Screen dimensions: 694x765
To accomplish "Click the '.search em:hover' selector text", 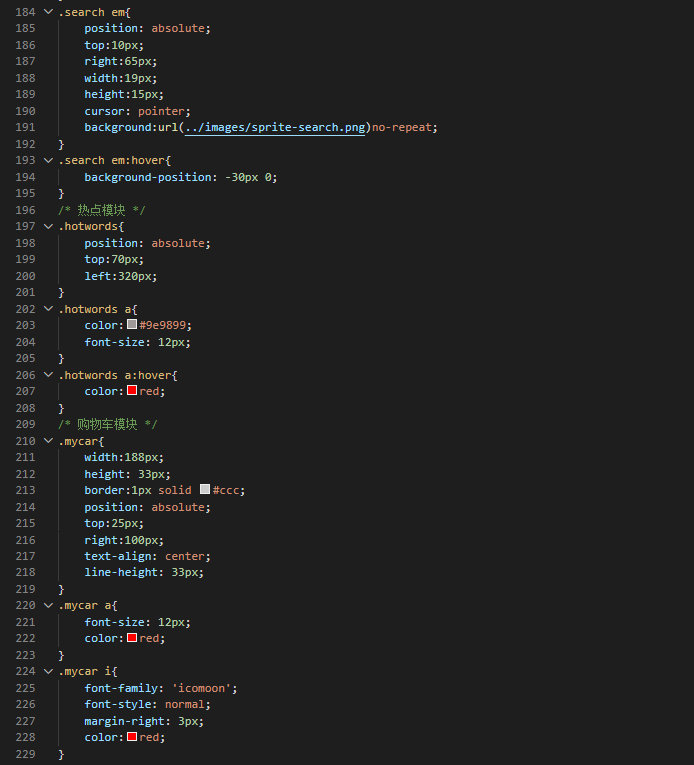I will click(x=111, y=161).
